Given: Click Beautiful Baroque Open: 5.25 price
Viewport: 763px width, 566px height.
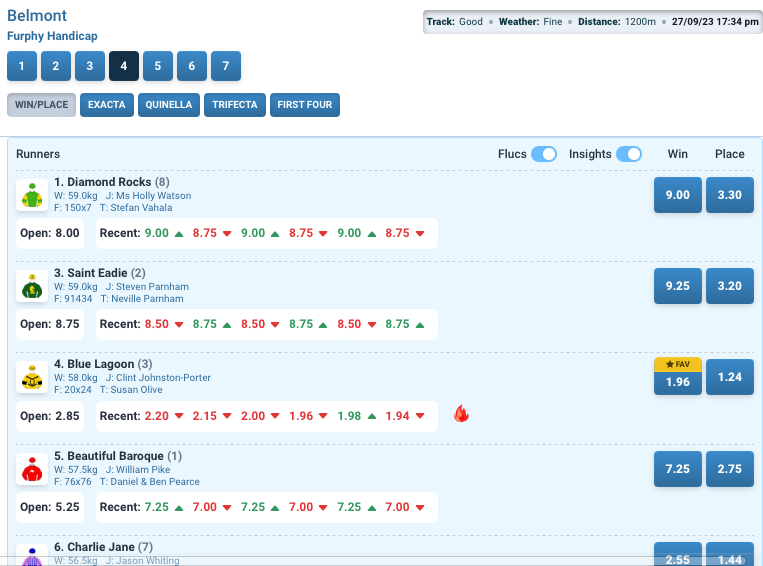Looking at the screenshot, I should (x=50, y=507).
